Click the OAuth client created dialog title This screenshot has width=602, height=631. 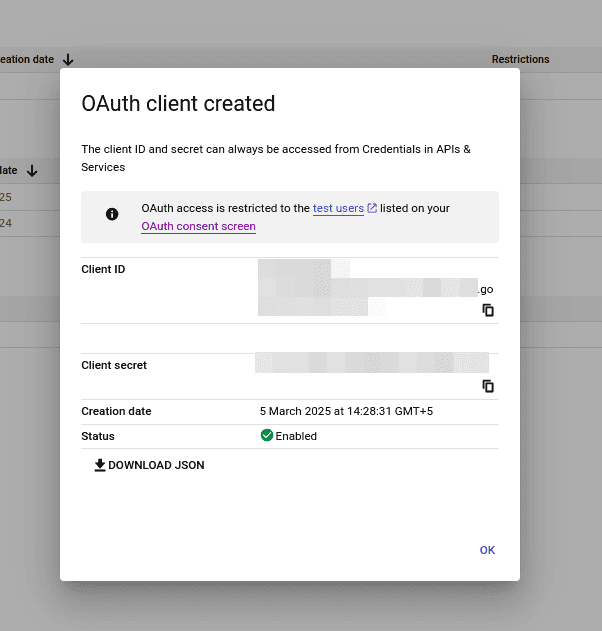pos(178,104)
